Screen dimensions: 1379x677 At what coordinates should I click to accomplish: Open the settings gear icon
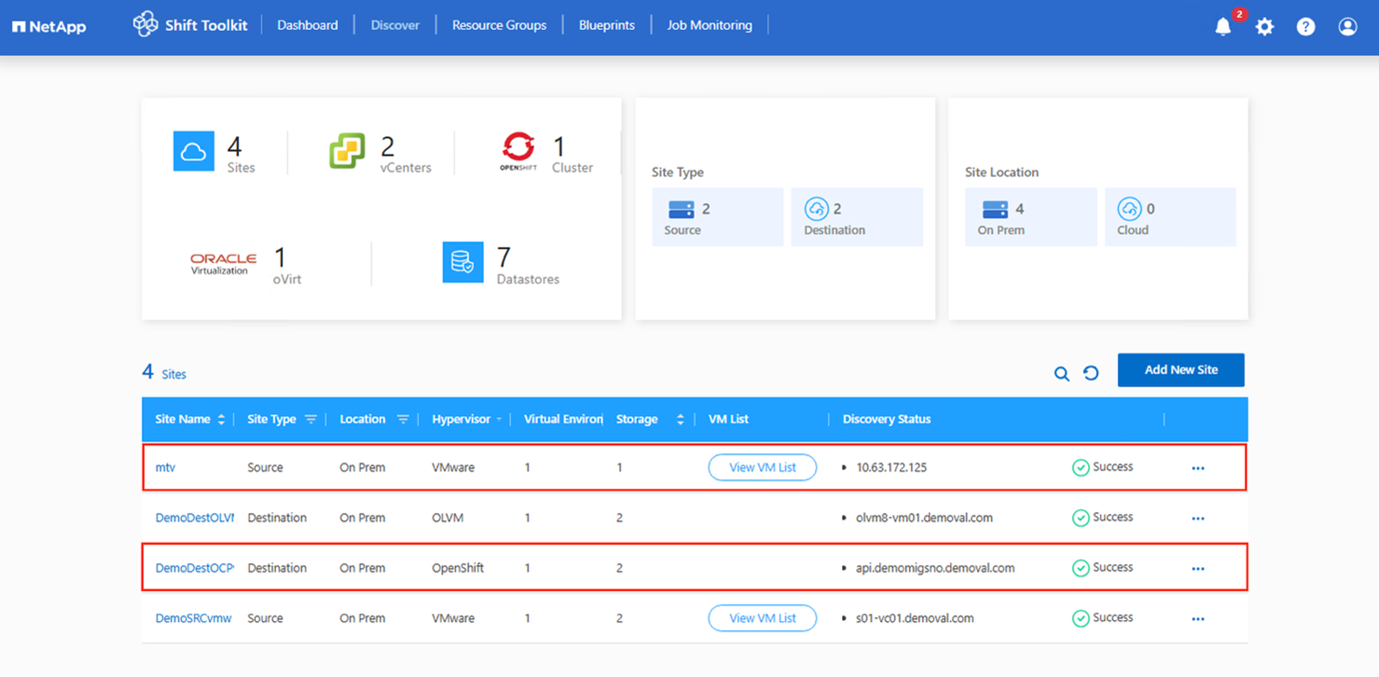coord(1265,27)
